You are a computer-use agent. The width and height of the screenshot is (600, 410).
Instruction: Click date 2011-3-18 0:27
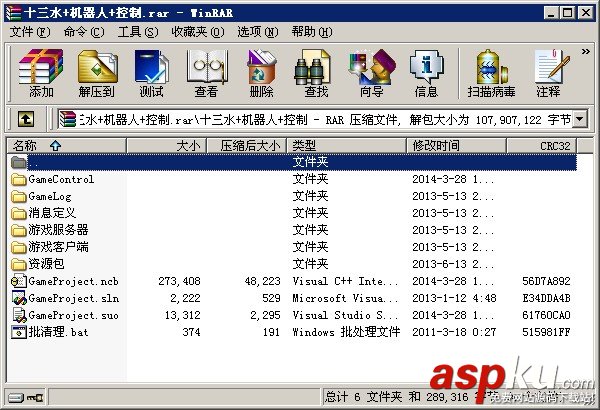click(454, 332)
